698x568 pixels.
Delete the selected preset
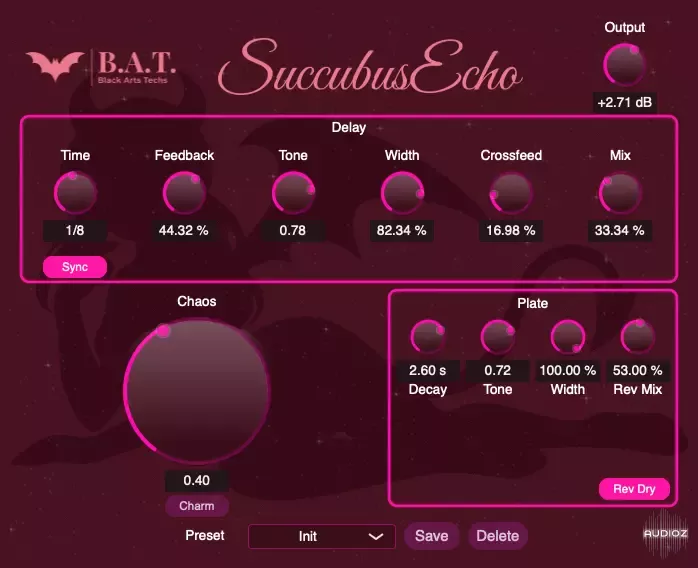pyautogui.click(x=497, y=536)
